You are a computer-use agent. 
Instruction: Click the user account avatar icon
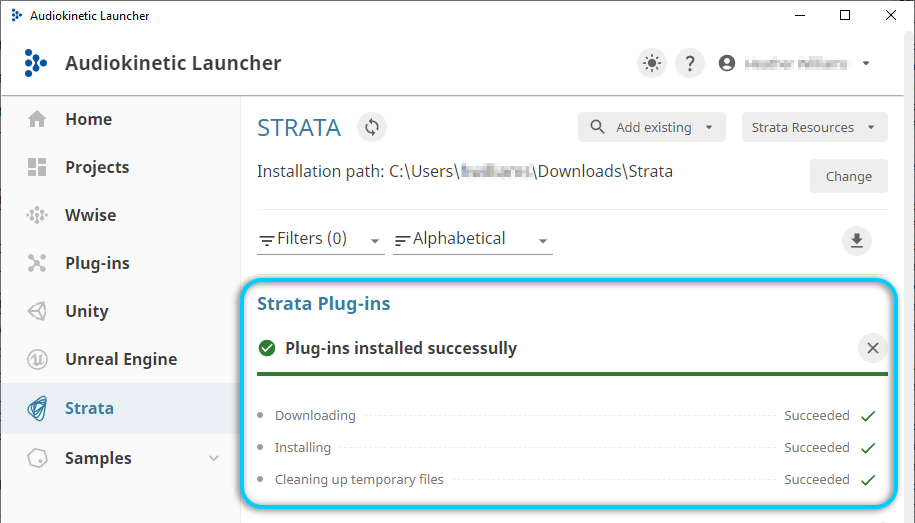[727, 64]
